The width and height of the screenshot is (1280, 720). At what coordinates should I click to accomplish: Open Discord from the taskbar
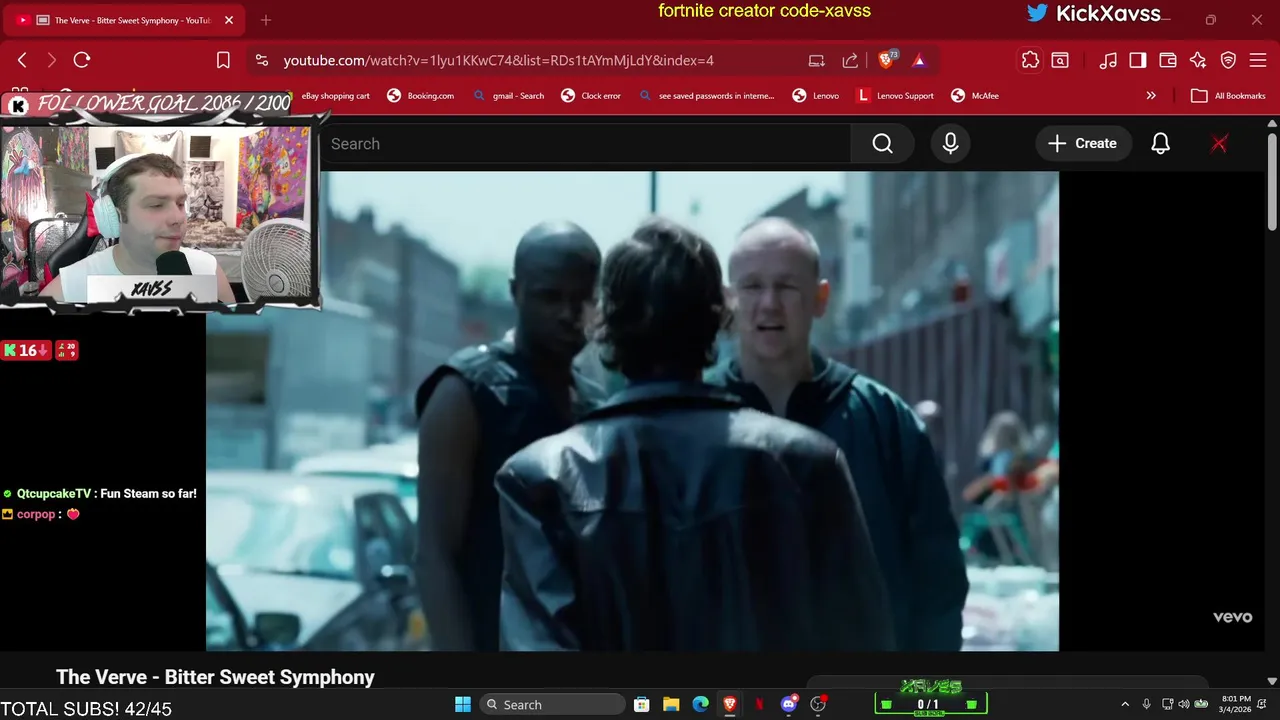tap(789, 704)
